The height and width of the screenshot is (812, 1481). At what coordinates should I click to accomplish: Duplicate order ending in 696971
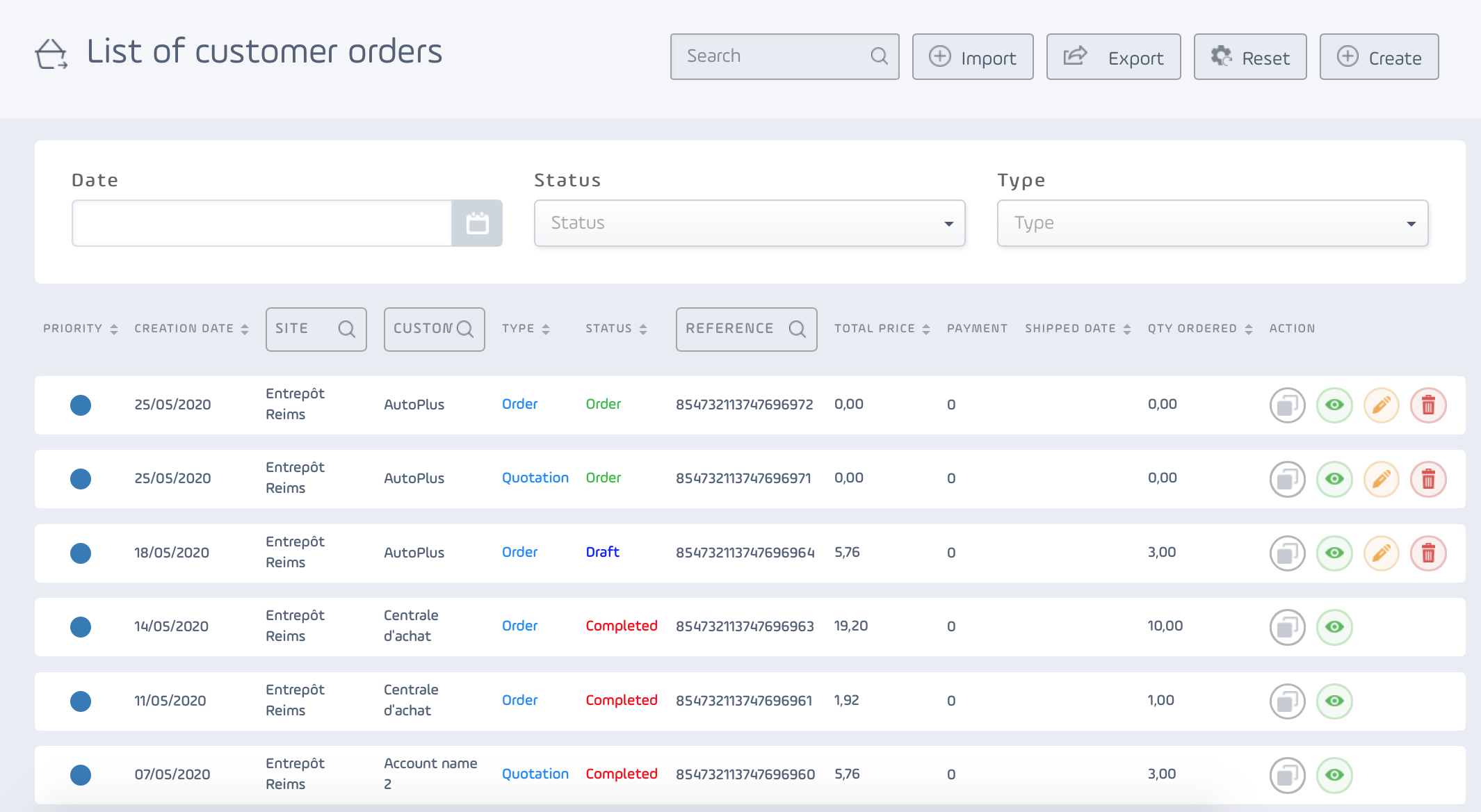point(1287,479)
